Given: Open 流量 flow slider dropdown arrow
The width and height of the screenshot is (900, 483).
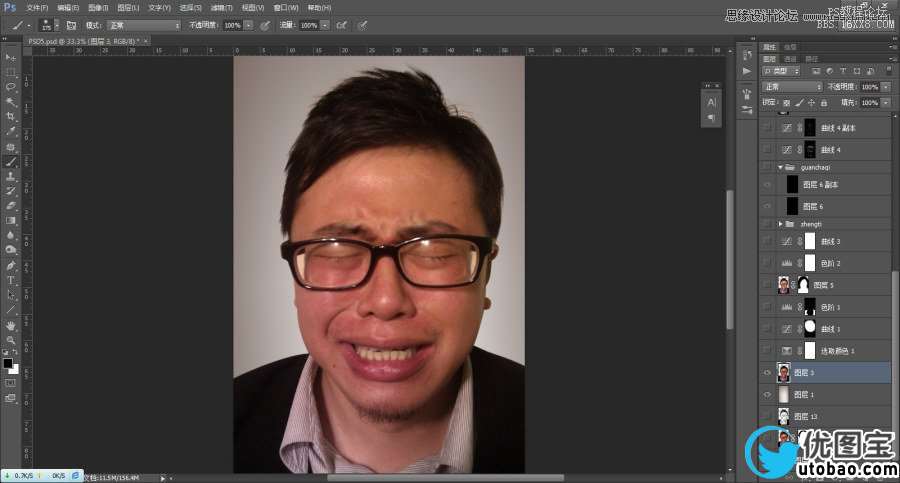Looking at the screenshot, I should pyautogui.click(x=325, y=25).
